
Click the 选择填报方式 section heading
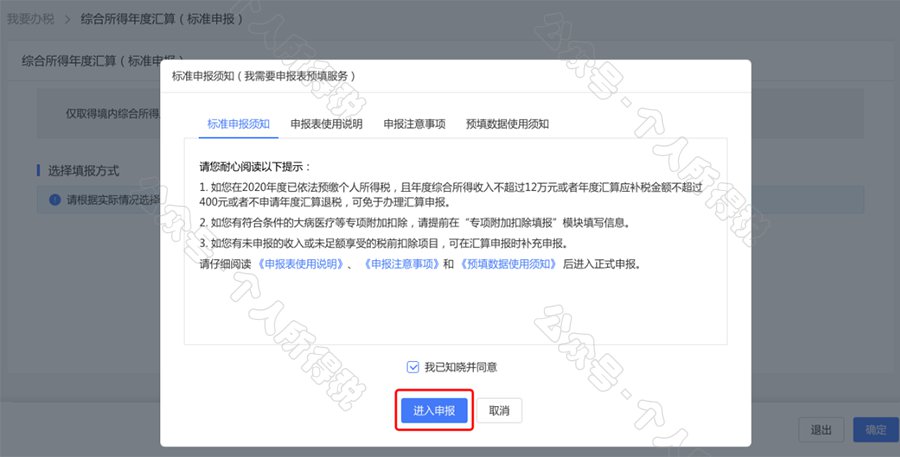pos(83,171)
